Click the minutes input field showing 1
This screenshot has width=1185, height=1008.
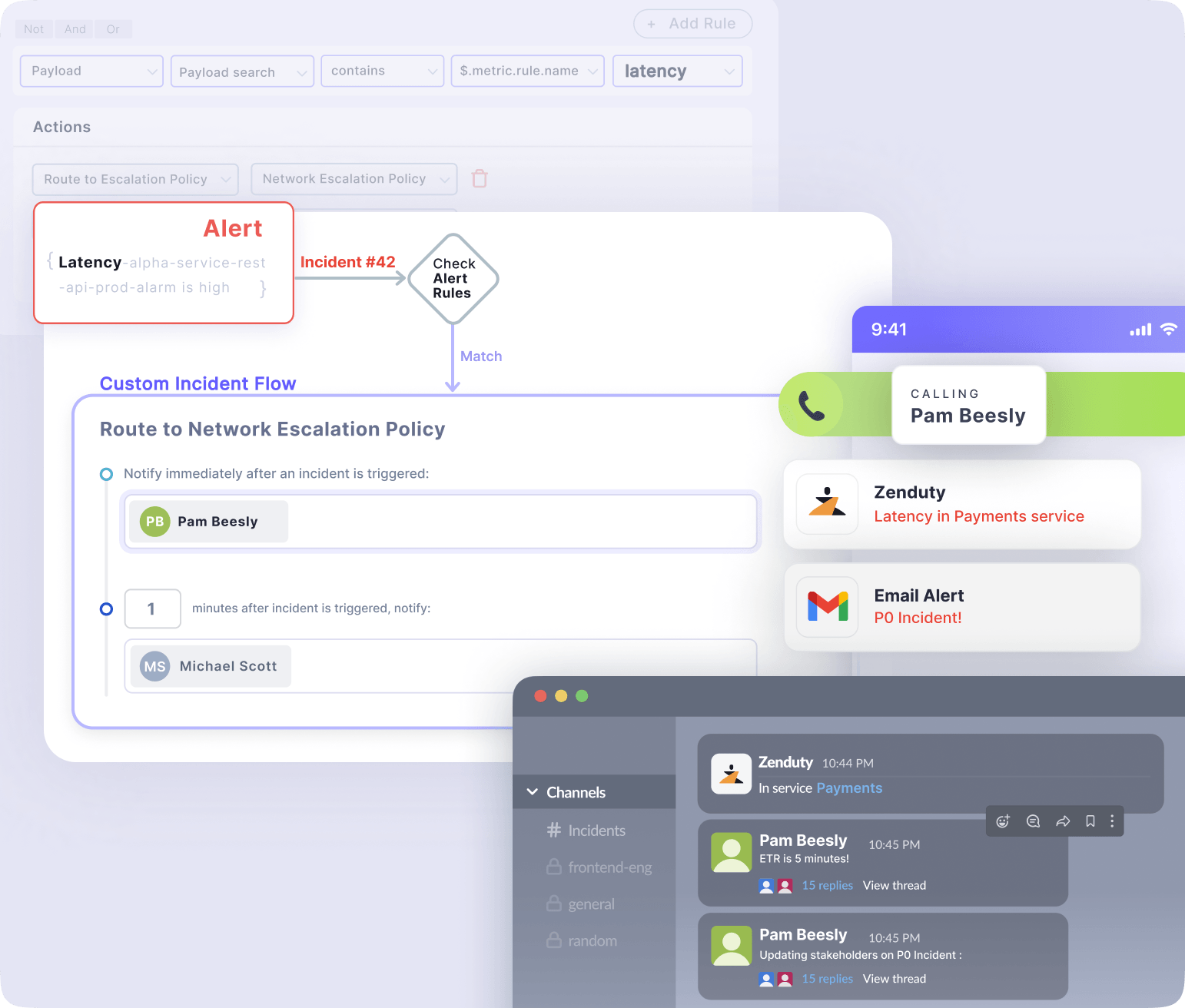[x=152, y=608]
